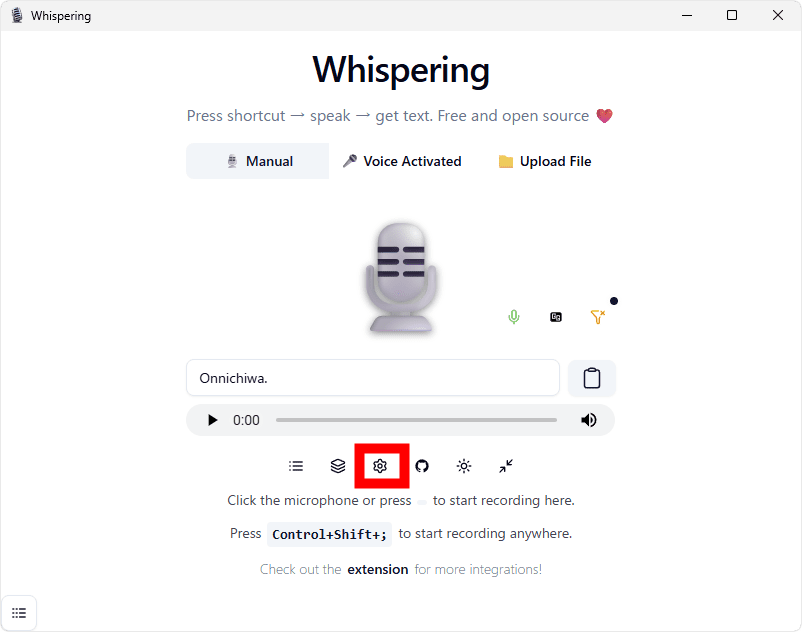
Task: Play the recorded audio
Action: [x=212, y=420]
